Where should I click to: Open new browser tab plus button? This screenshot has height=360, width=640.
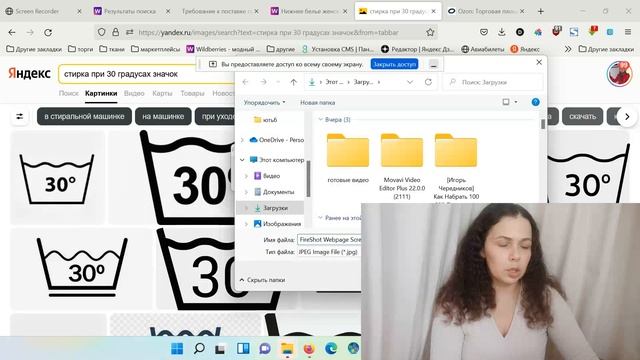[x=540, y=11]
